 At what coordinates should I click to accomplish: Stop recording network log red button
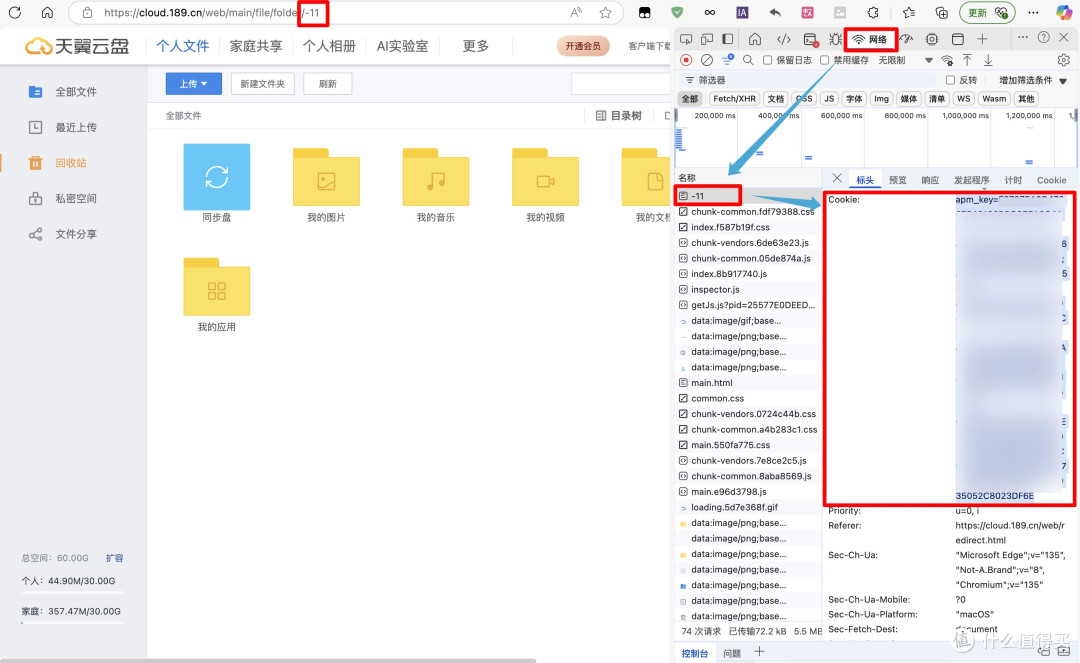[686, 60]
